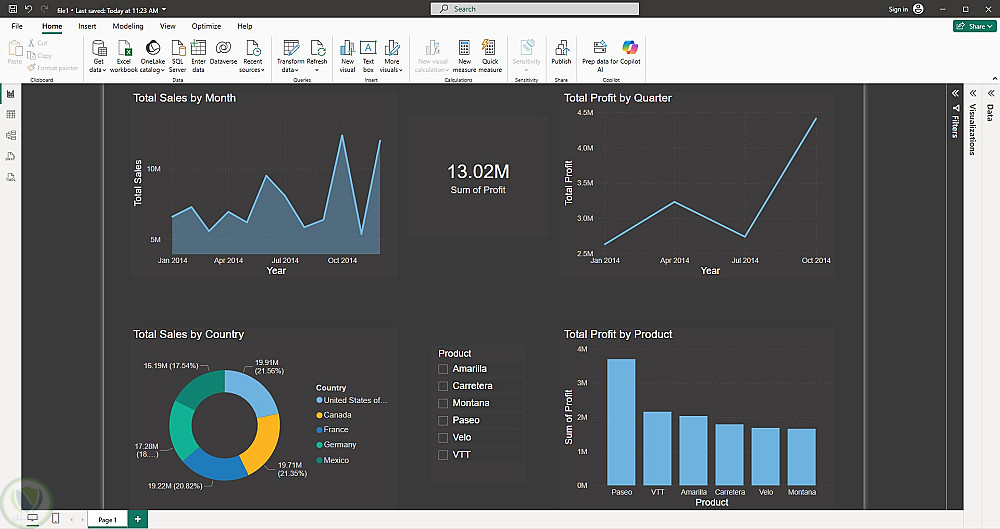
Task: Click Mexico legend color dot
Action: [319, 460]
